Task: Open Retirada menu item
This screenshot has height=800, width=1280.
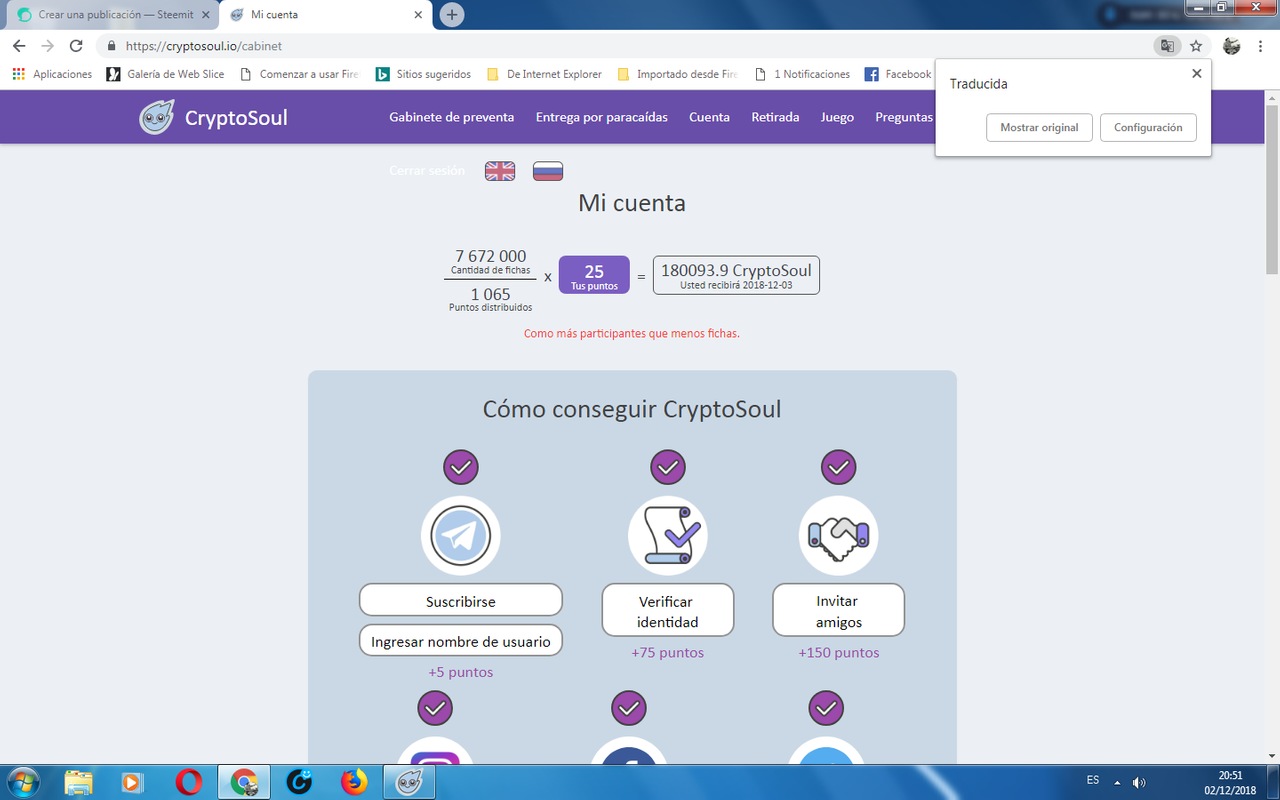Action: click(775, 117)
